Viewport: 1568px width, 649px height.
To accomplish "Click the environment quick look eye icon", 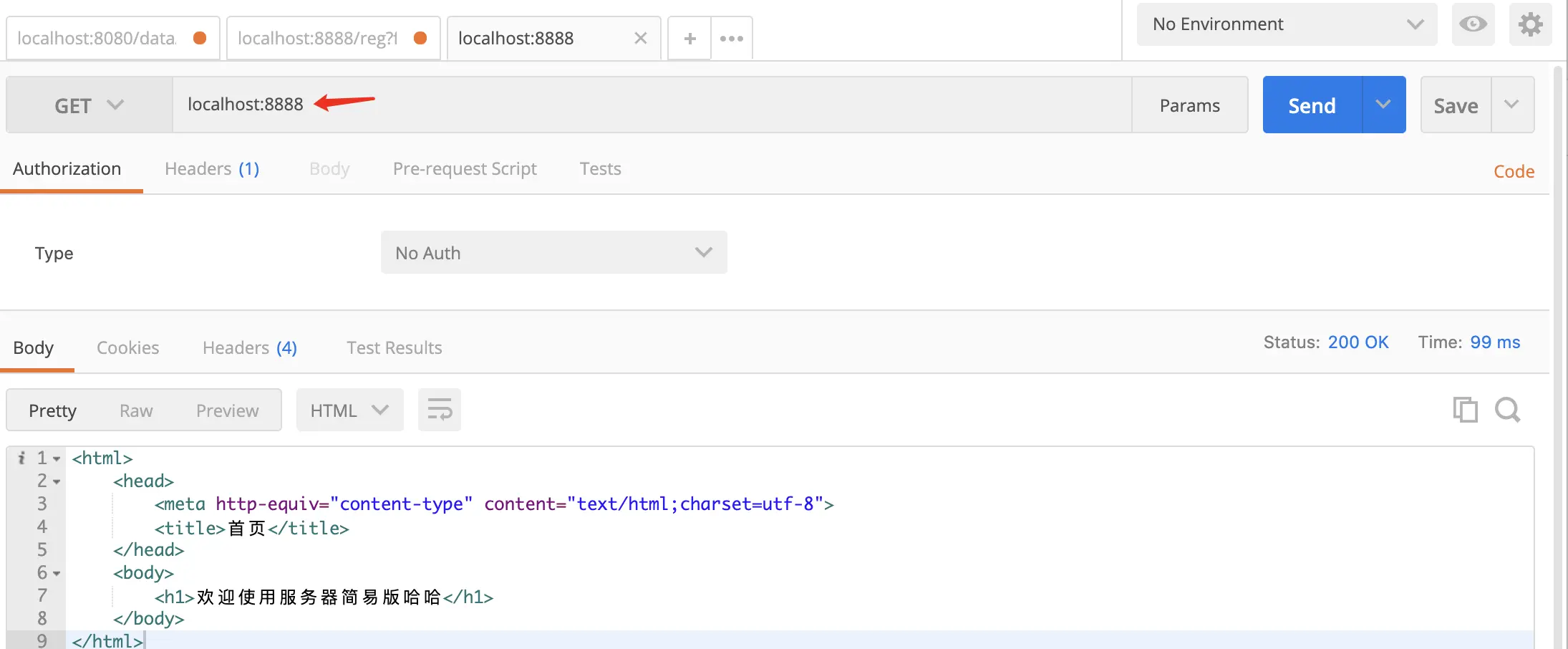I will (1473, 24).
